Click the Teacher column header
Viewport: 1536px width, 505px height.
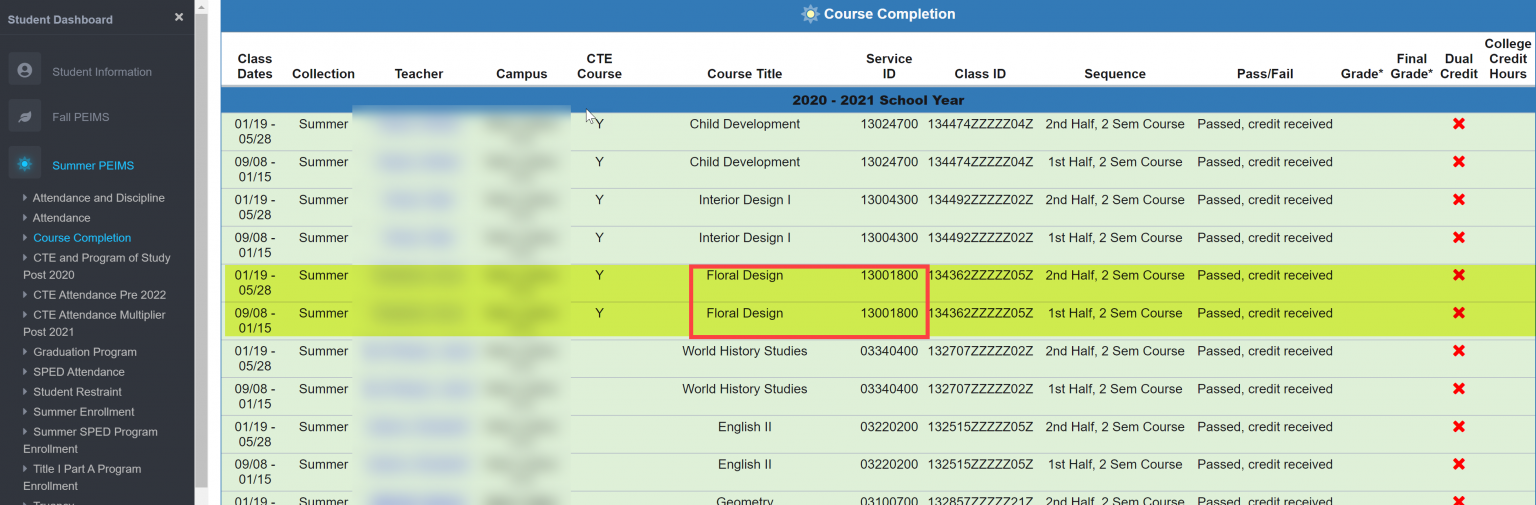click(x=419, y=74)
